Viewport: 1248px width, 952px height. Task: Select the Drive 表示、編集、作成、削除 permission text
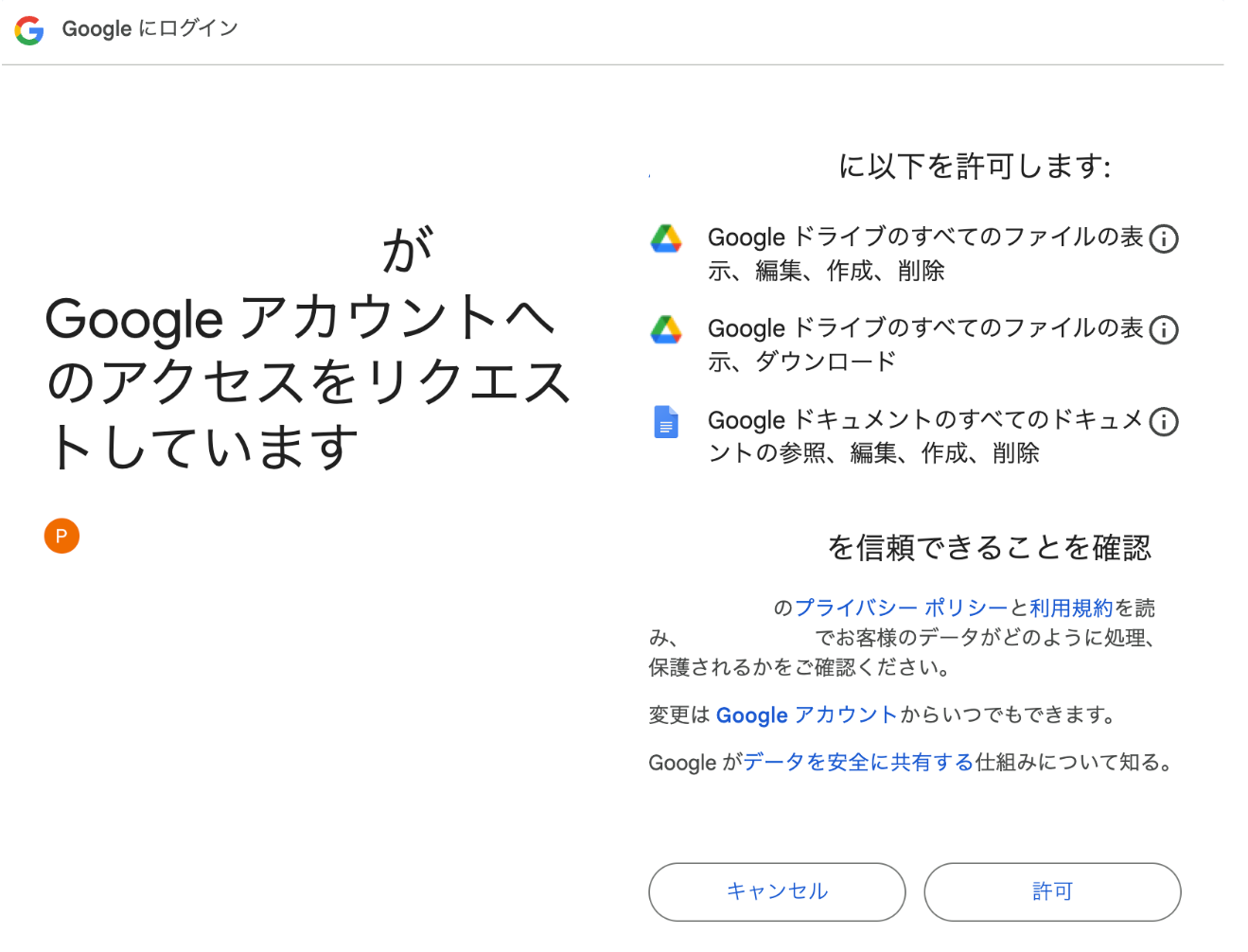pyautogui.click(x=924, y=254)
